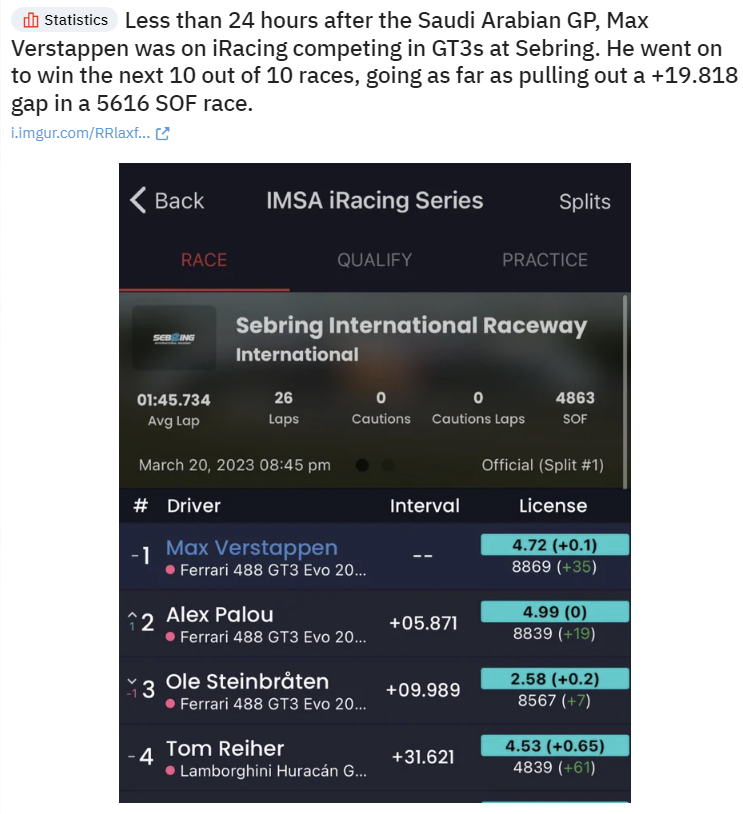Click the Sebring track logo thumbnail

[174, 337]
